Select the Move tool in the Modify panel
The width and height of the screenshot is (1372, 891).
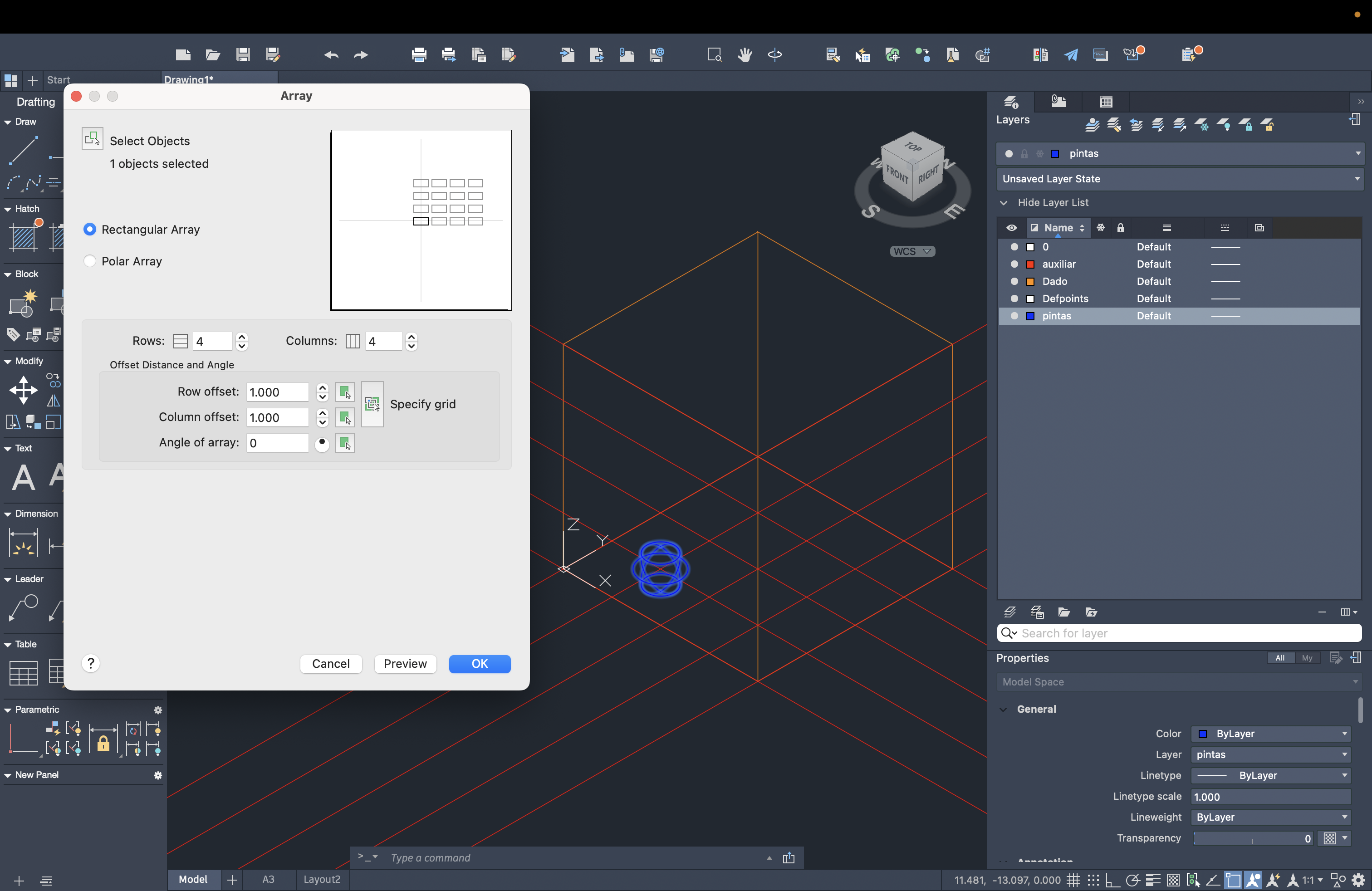tap(23, 390)
